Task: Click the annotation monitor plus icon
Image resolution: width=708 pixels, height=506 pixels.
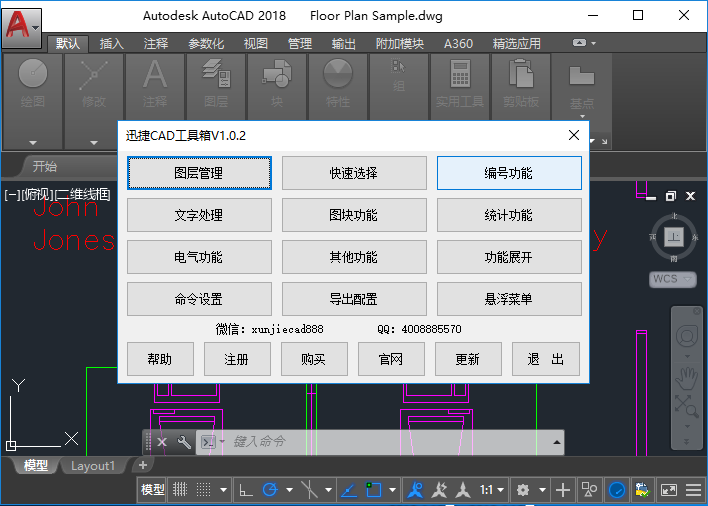Action: pos(563,490)
